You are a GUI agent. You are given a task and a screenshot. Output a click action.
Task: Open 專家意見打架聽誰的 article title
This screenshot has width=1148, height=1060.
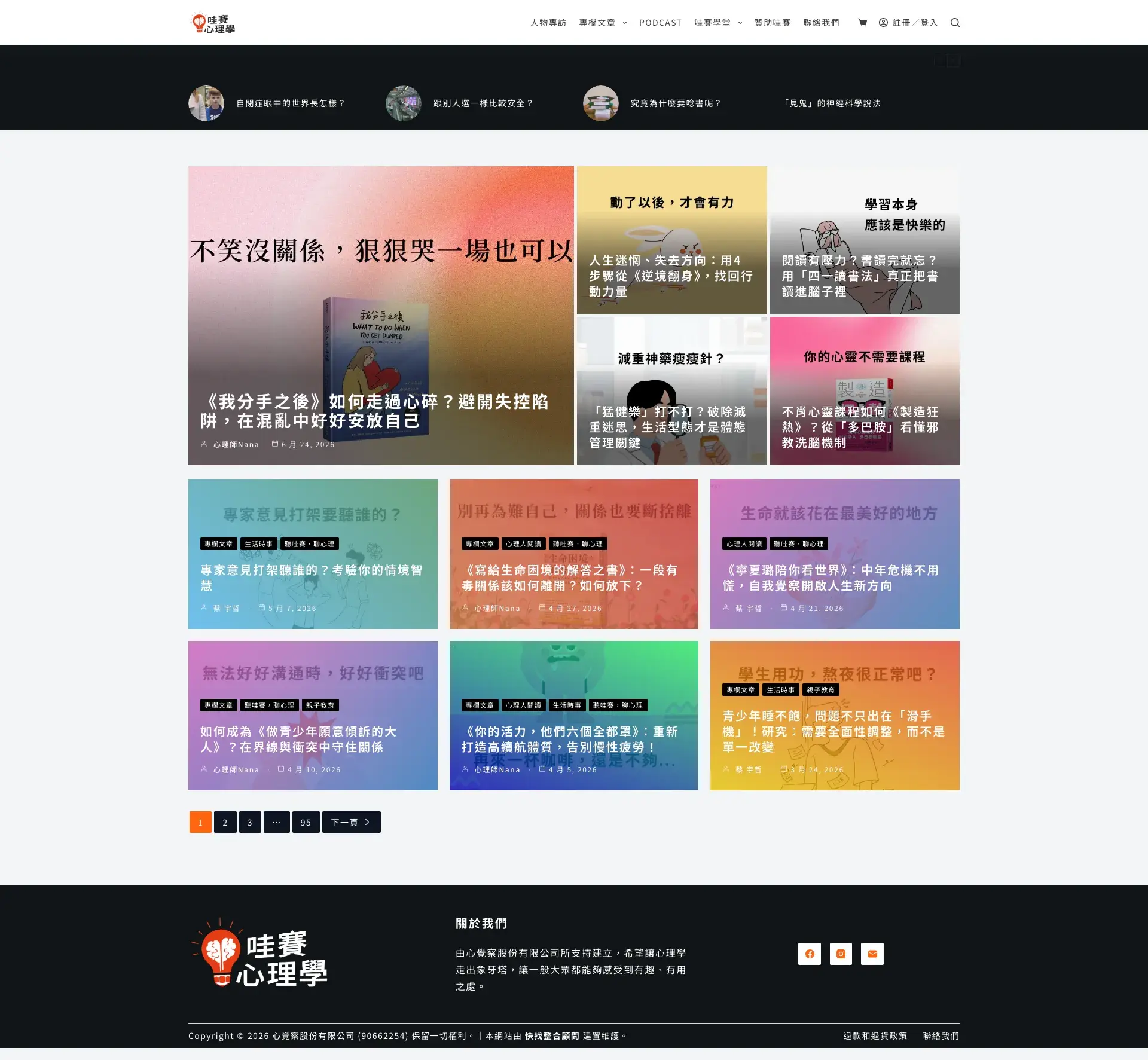[312, 578]
